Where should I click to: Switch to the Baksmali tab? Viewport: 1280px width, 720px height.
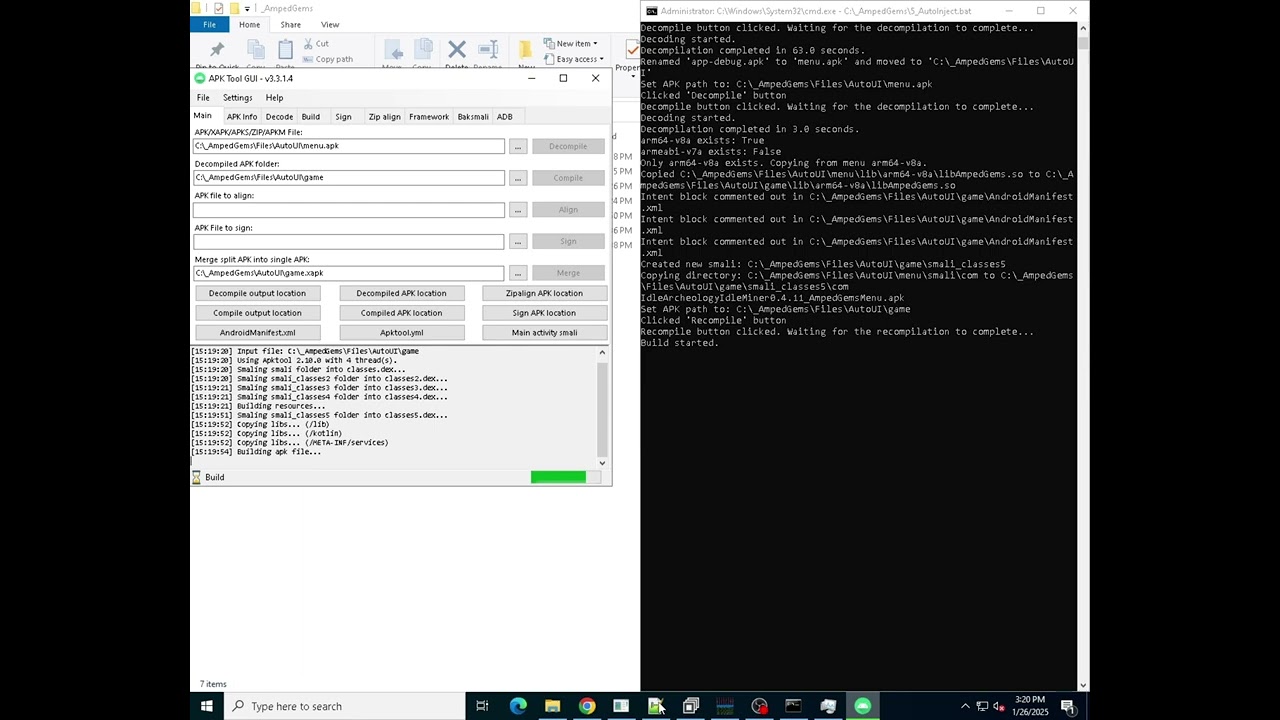473,116
